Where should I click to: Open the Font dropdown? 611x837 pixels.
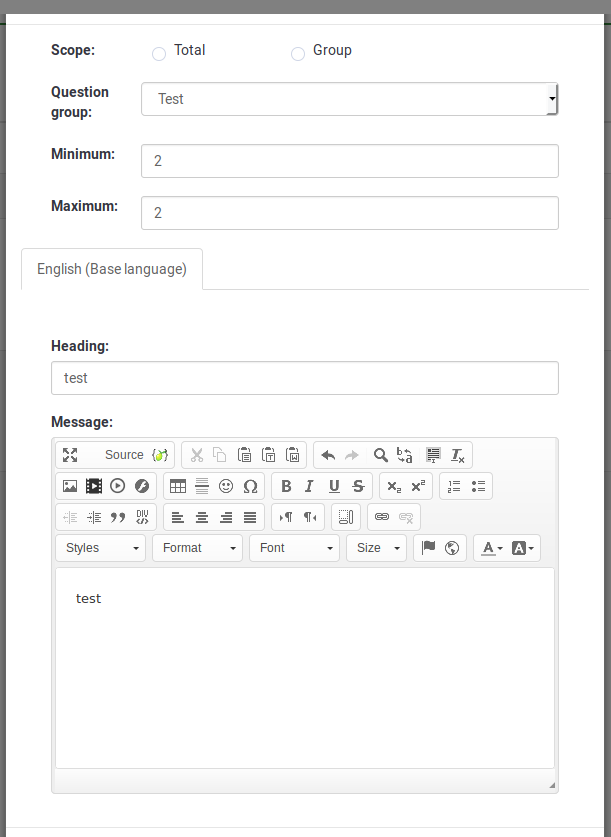(x=294, y=548)
